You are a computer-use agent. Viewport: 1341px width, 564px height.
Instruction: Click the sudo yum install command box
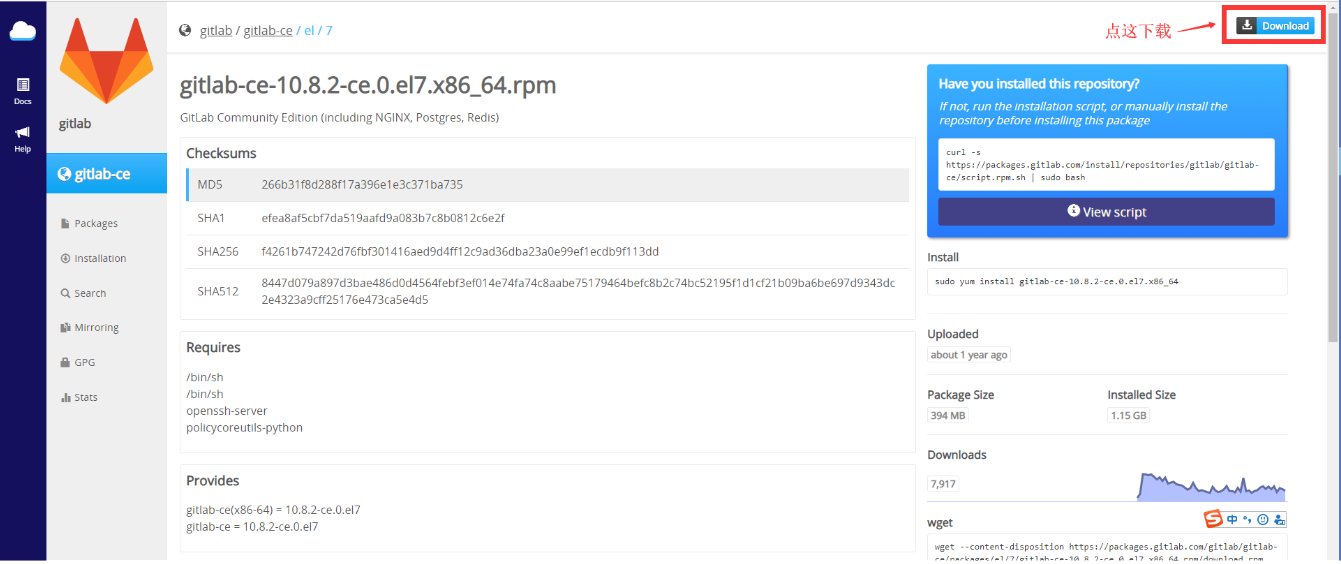coord(1107,282)
